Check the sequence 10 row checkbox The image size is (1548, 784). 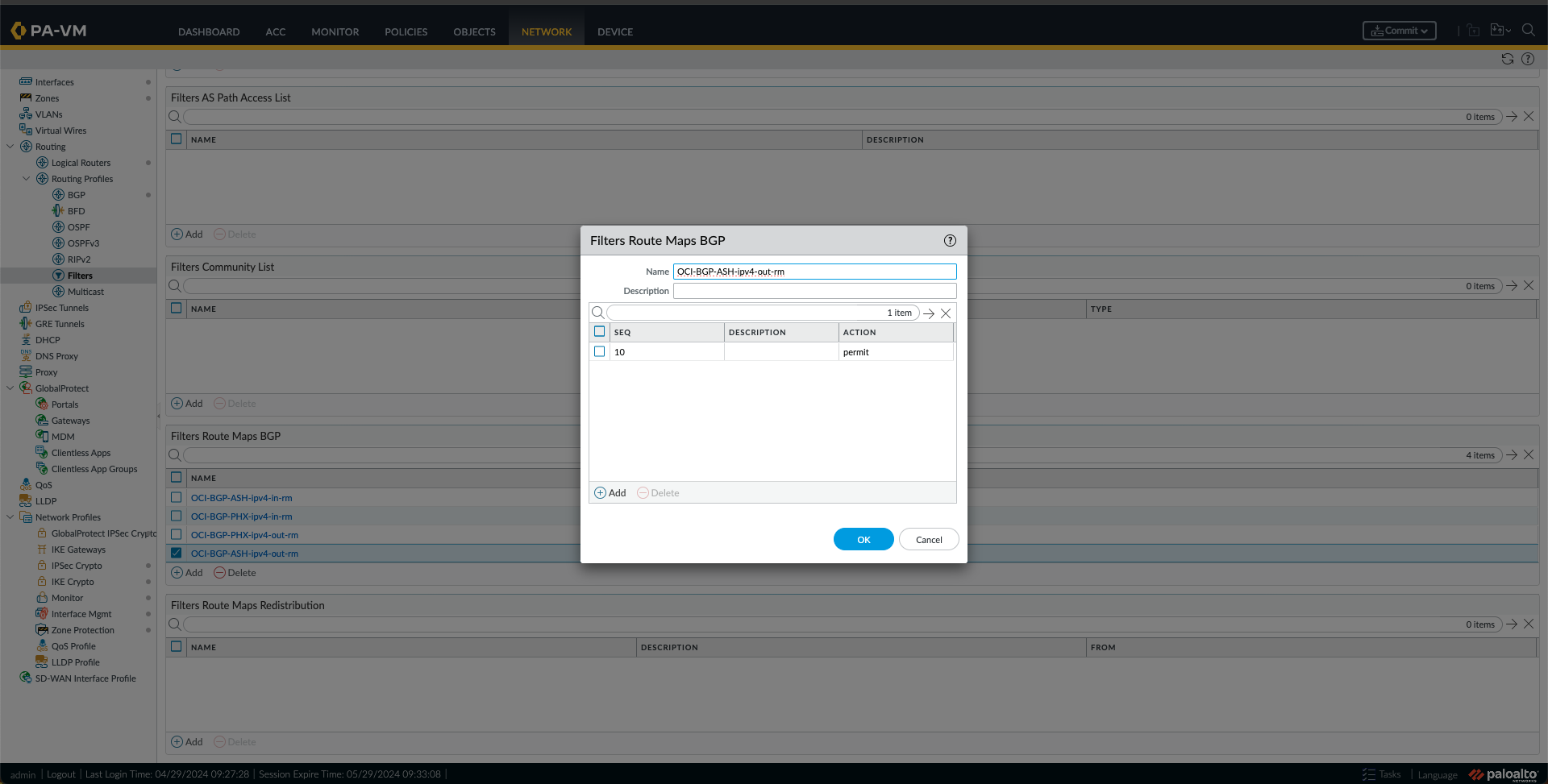coord(599,352)
